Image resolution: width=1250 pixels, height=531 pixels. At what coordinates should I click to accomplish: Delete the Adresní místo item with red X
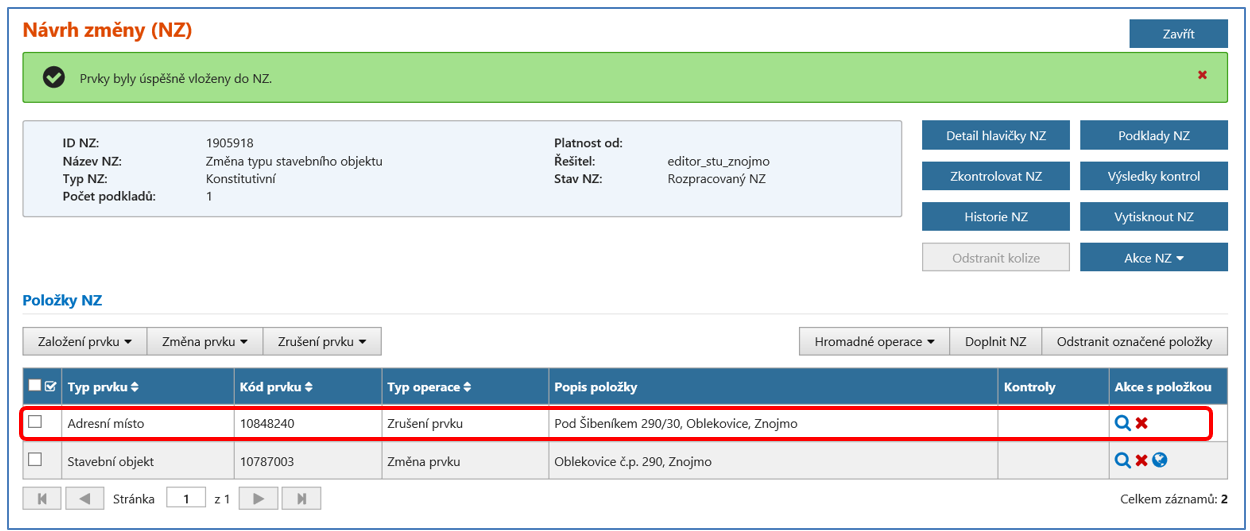pos(1141,423)
